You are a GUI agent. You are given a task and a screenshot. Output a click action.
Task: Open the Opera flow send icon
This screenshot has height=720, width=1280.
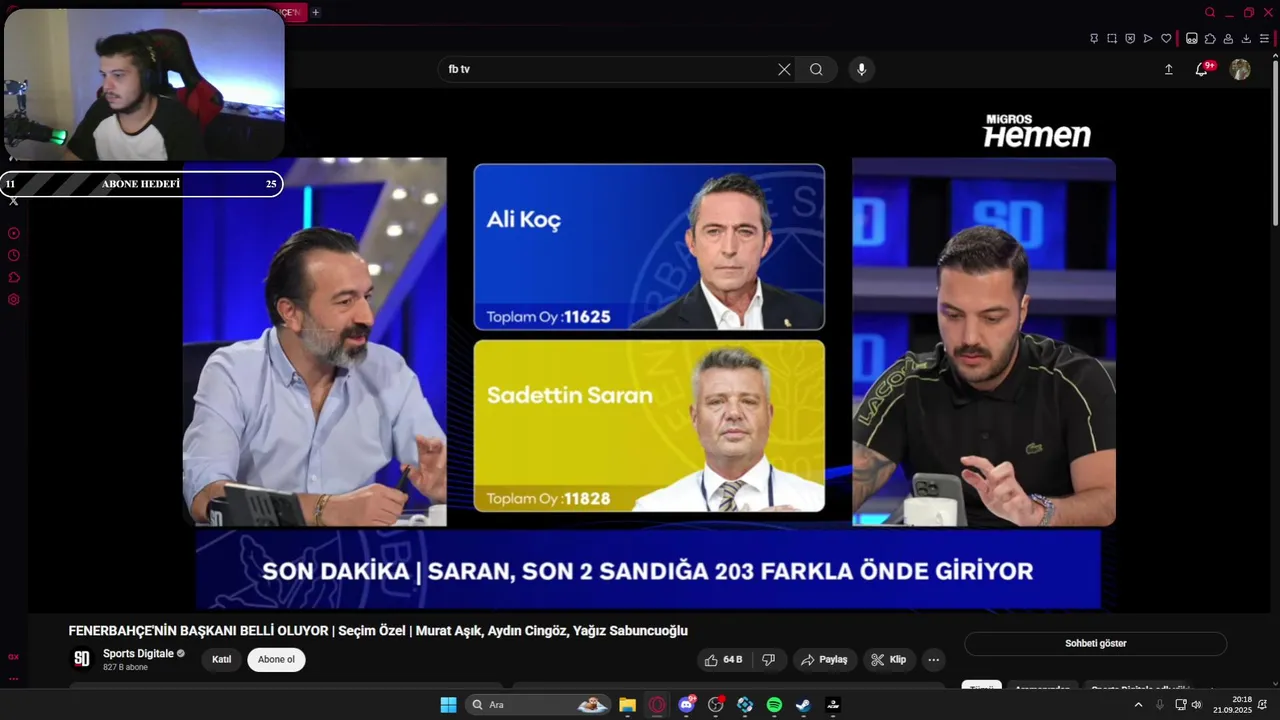[1148, 39]
